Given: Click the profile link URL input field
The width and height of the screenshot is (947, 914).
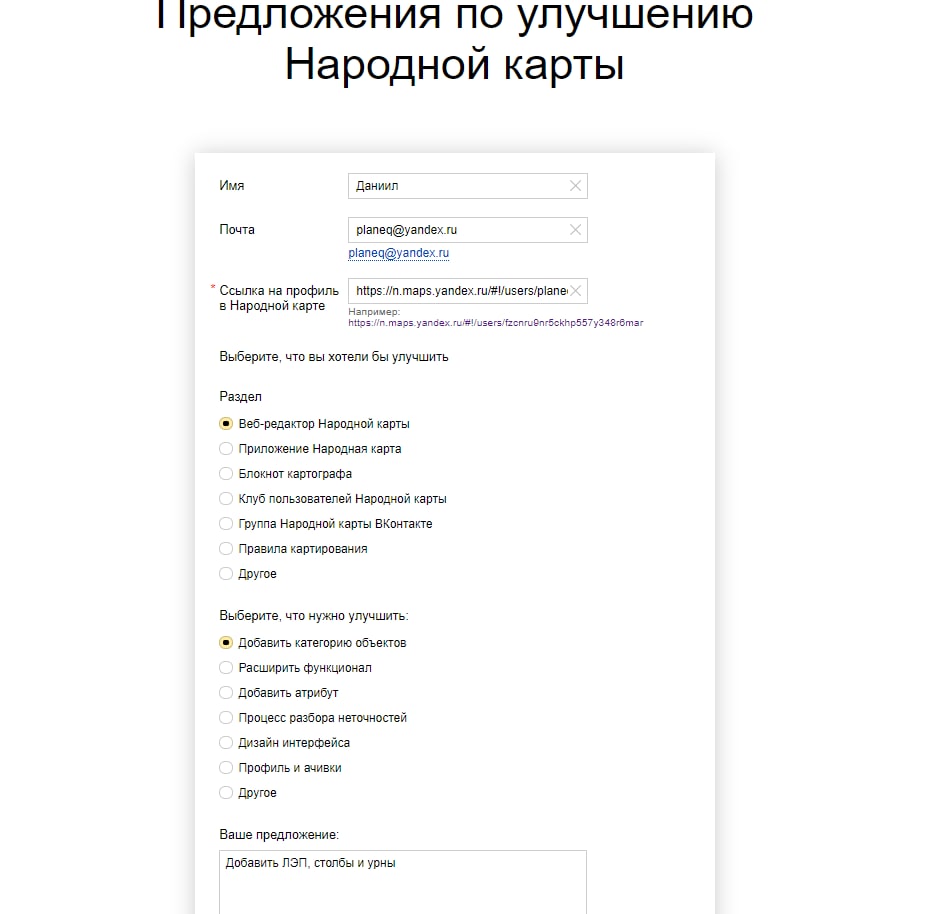Looking at the screenshot, I should pos(467,291).
